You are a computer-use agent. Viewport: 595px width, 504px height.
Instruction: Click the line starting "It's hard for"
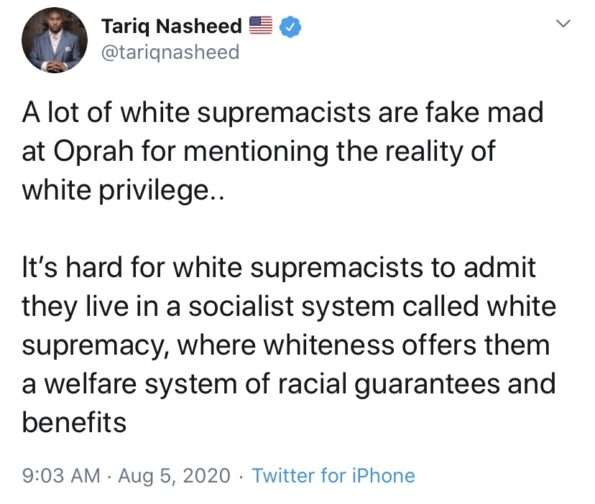click(x=279, y=267)
